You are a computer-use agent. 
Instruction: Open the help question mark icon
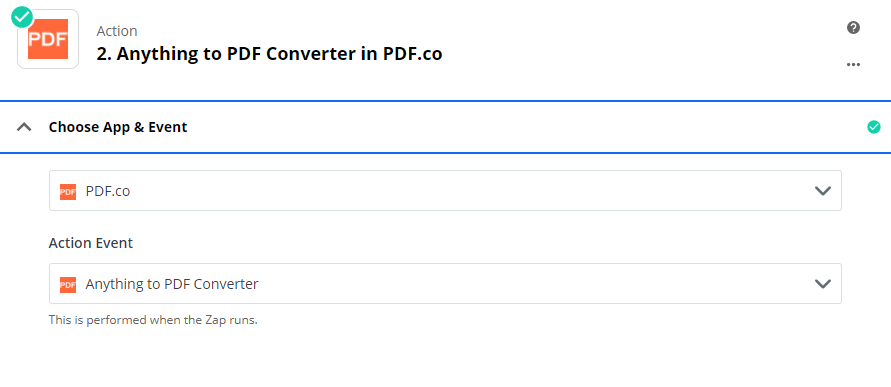click(x=853, y=27)
